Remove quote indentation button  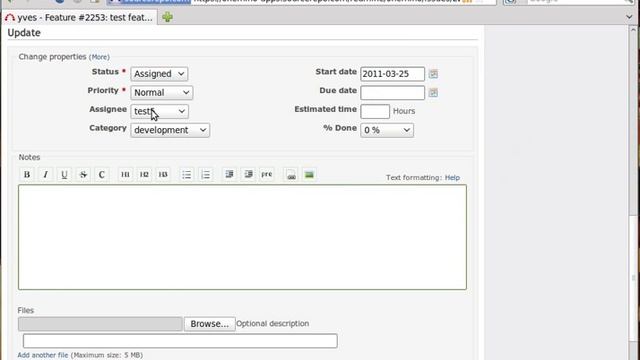248,175
